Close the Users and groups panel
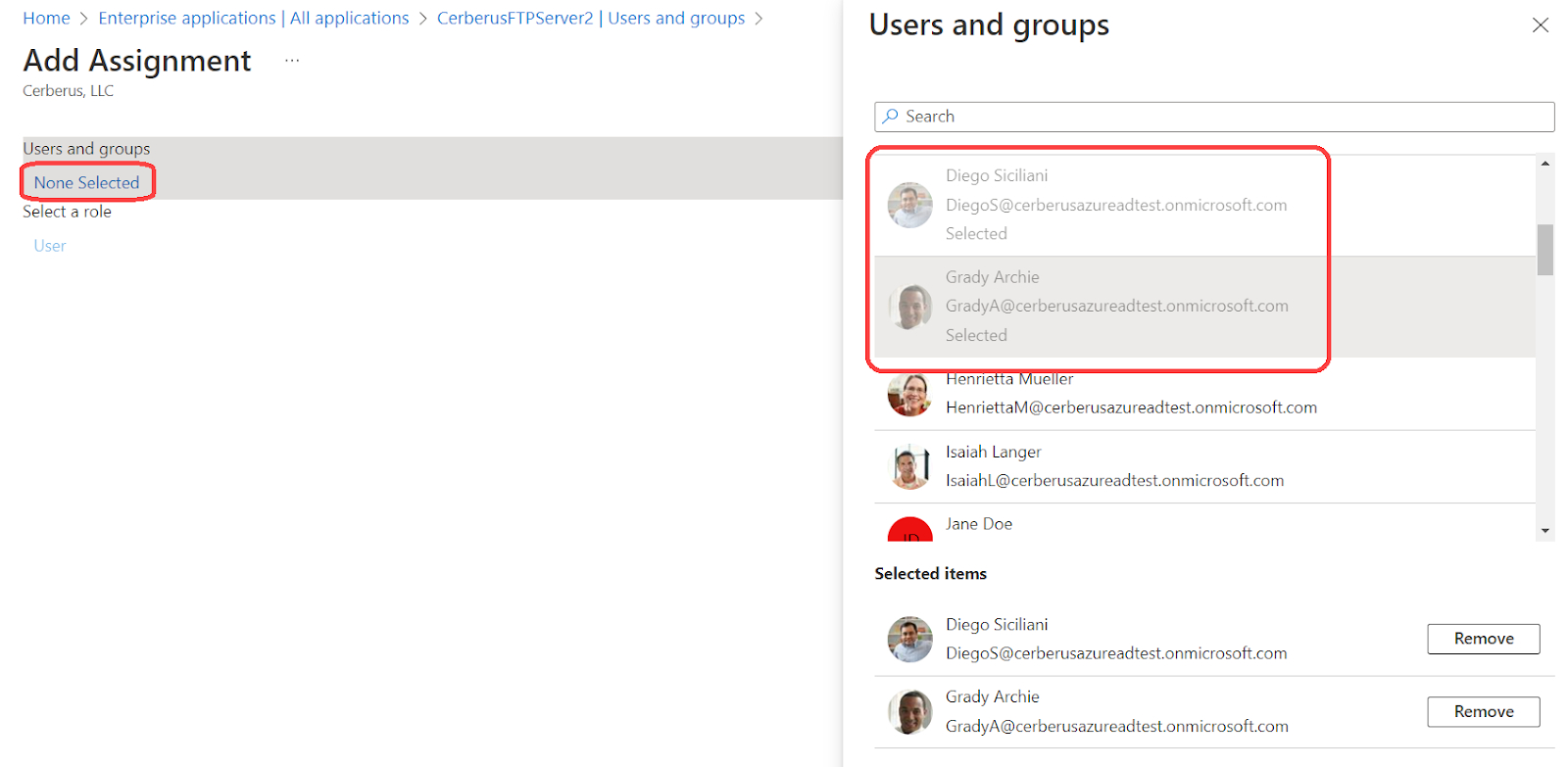The image size is (1568, 767). [x=1540, y=25]
